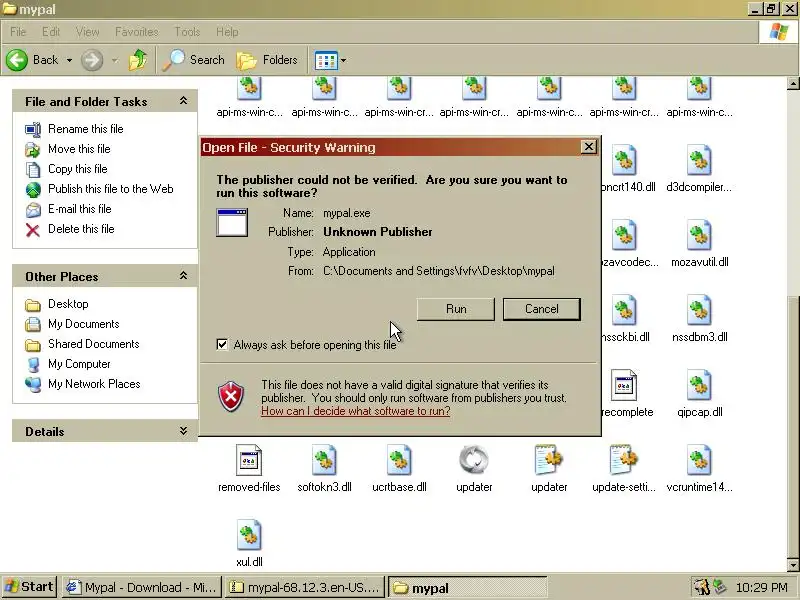Open the Favorites menu
Image resolution: width=800 pixels, height=600 pixels.
pos(137,32)
